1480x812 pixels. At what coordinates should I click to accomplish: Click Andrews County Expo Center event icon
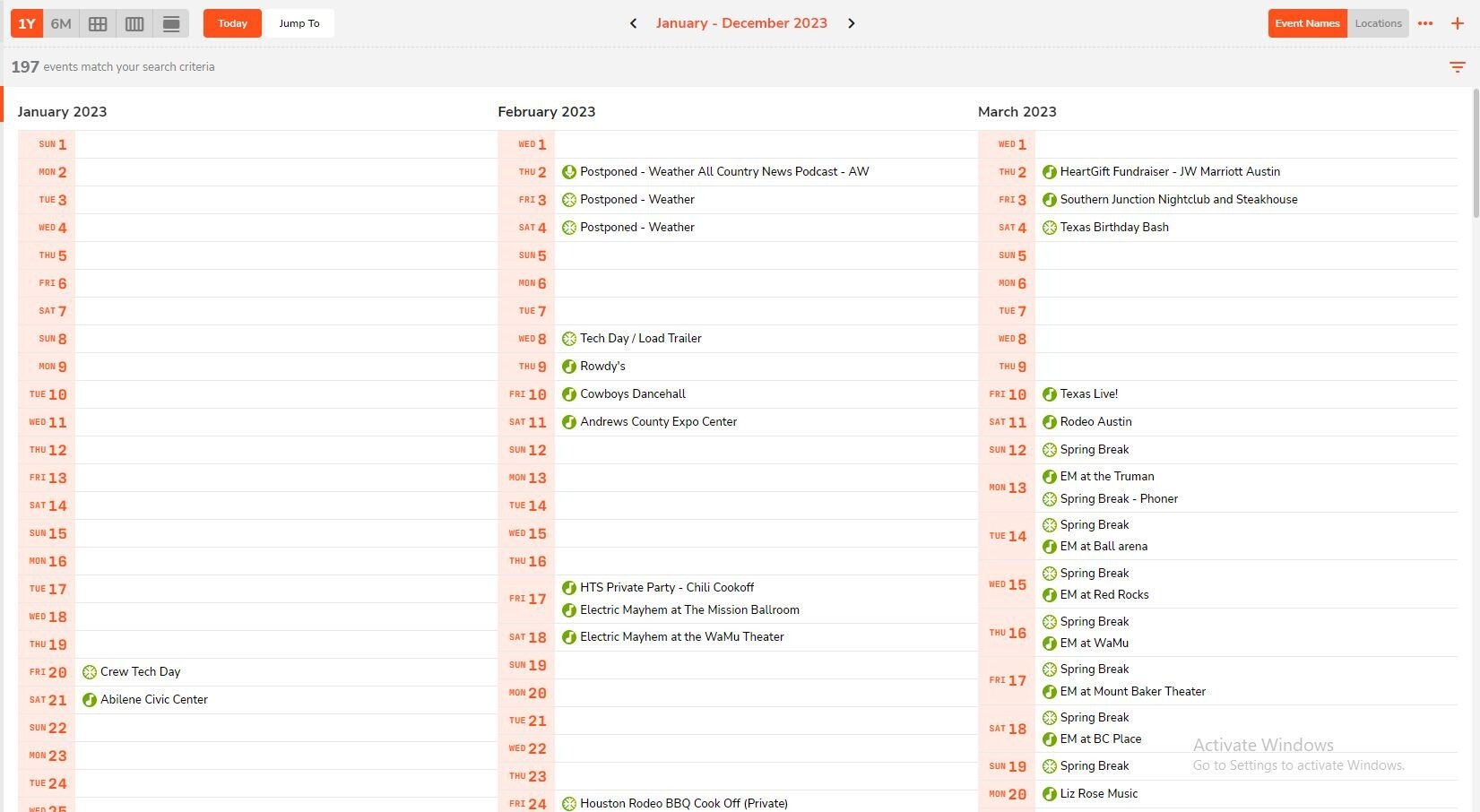click(x=569, y=422)
